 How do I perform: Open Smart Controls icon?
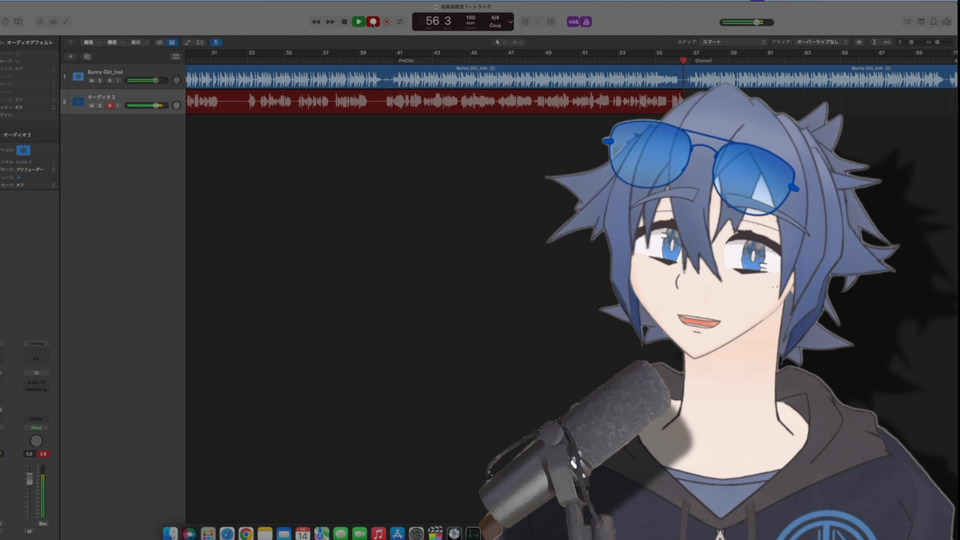[40, 21]
